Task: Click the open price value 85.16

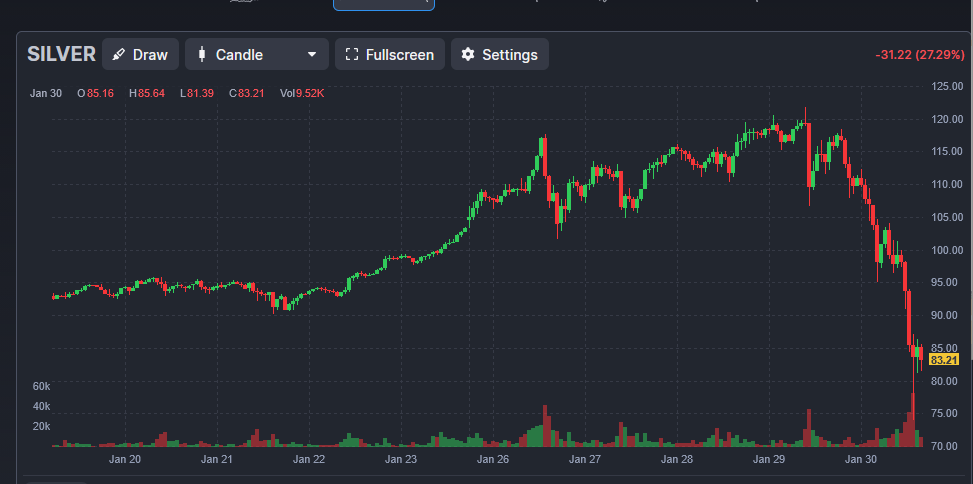Action: click(100, 94)
